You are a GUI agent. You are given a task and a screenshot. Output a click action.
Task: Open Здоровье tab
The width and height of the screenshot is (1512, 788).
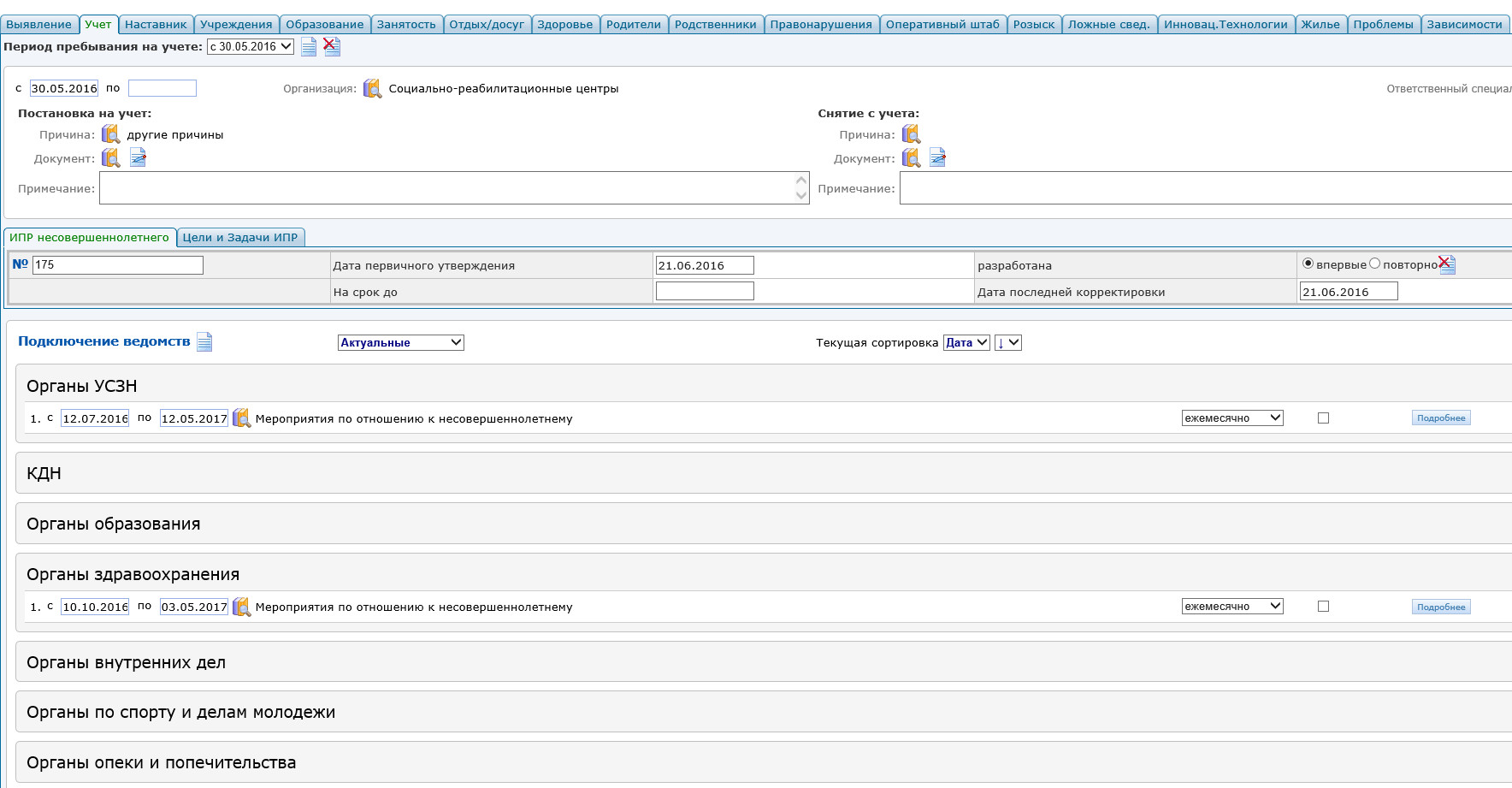click(565, 24)
